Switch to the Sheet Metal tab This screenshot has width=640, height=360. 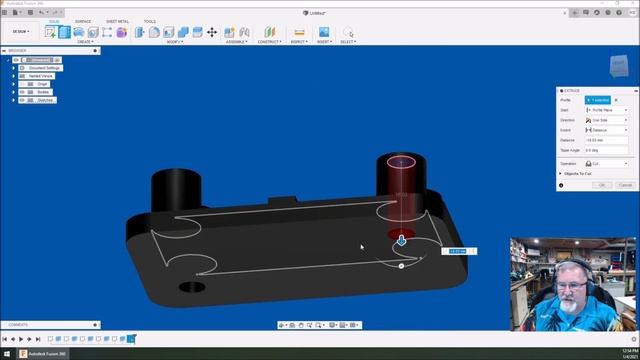[117, 21]
